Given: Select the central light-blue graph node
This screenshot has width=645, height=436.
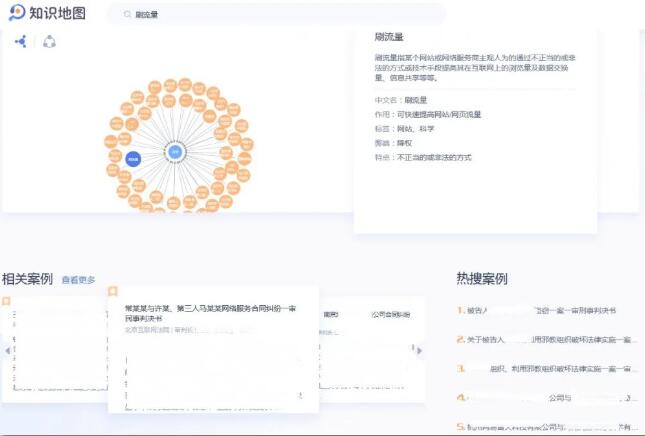Looking at the screenshot, I should (x=175, y=152).
